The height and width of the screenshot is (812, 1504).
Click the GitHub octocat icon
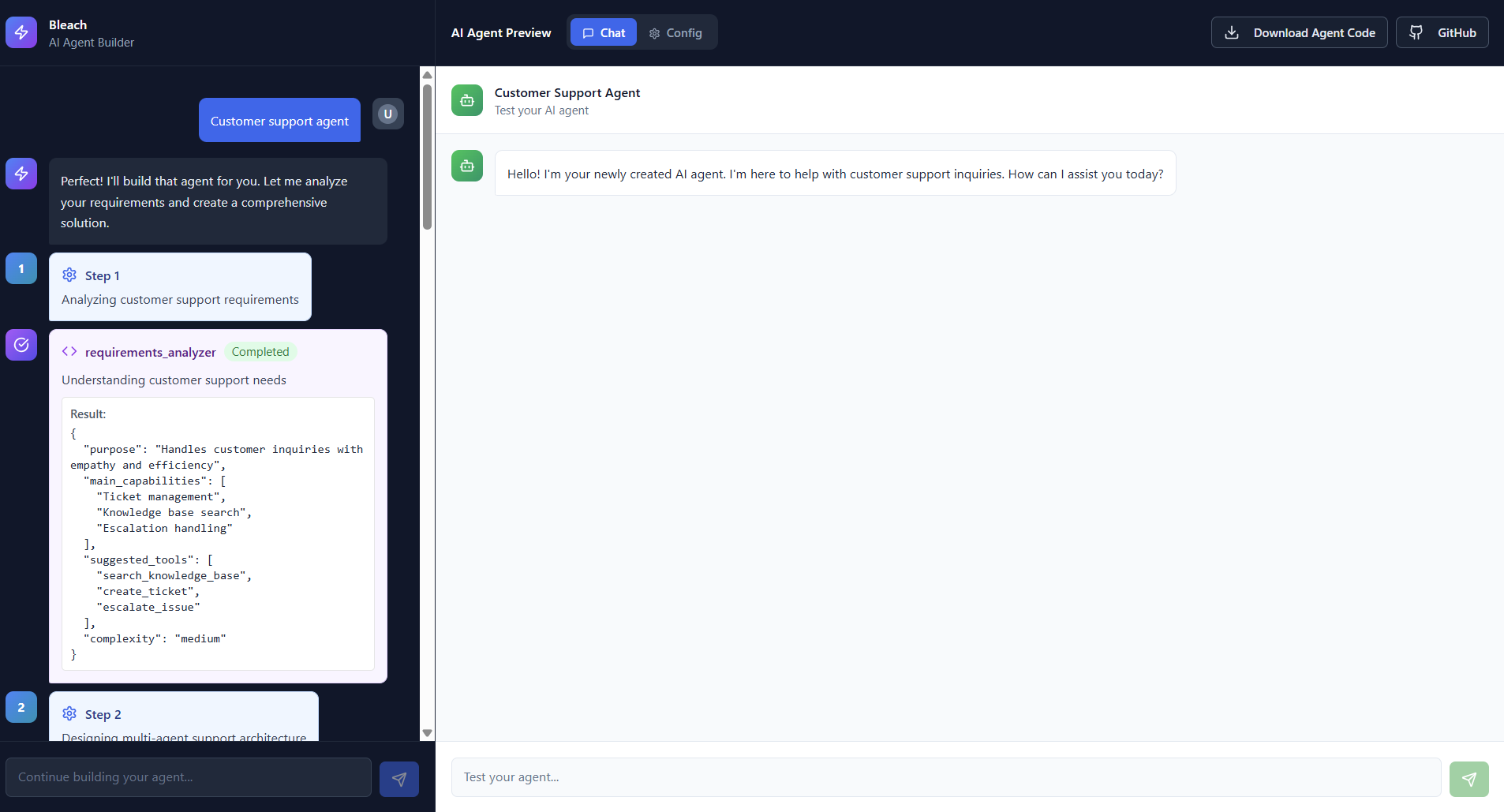coord(1416,32)
